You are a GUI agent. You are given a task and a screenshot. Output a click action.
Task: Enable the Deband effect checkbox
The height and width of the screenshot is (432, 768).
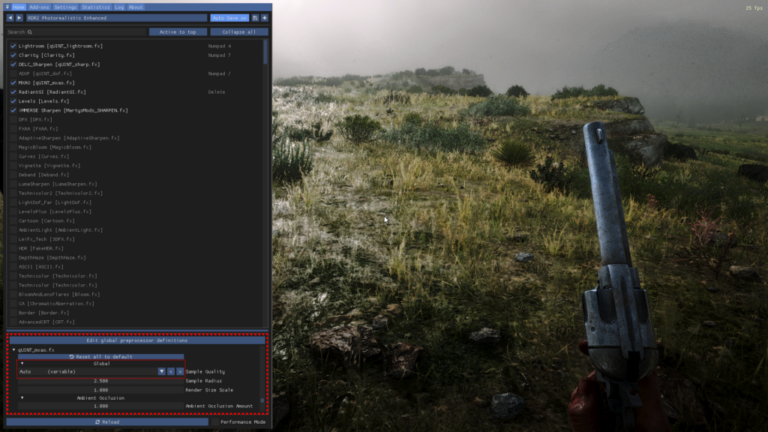click(x=14, y=175)
